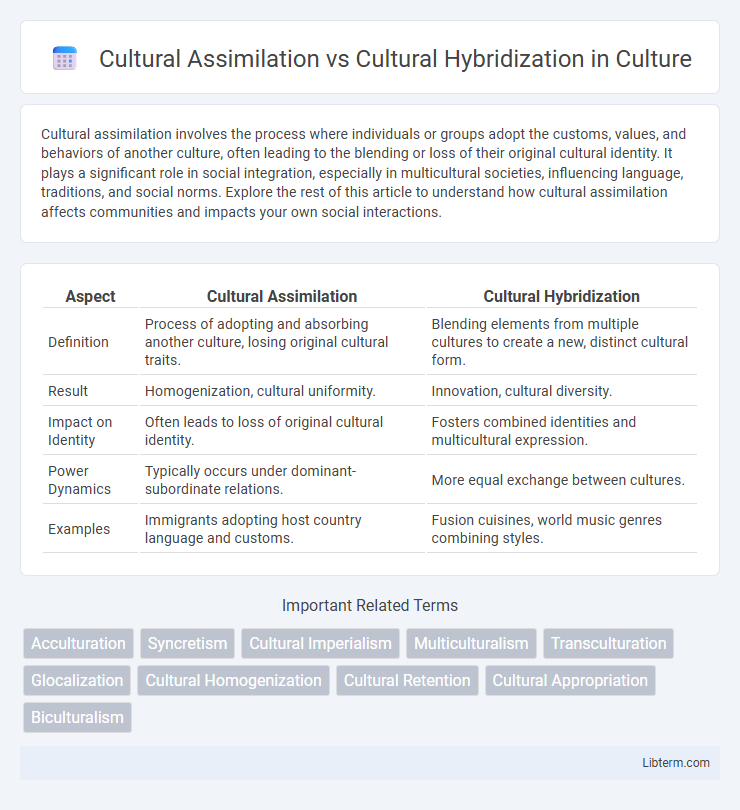Click the 'Blending elements from multiple cultures' cell
Viewport: 740px width, 810px height.
[x=562, y=342]
